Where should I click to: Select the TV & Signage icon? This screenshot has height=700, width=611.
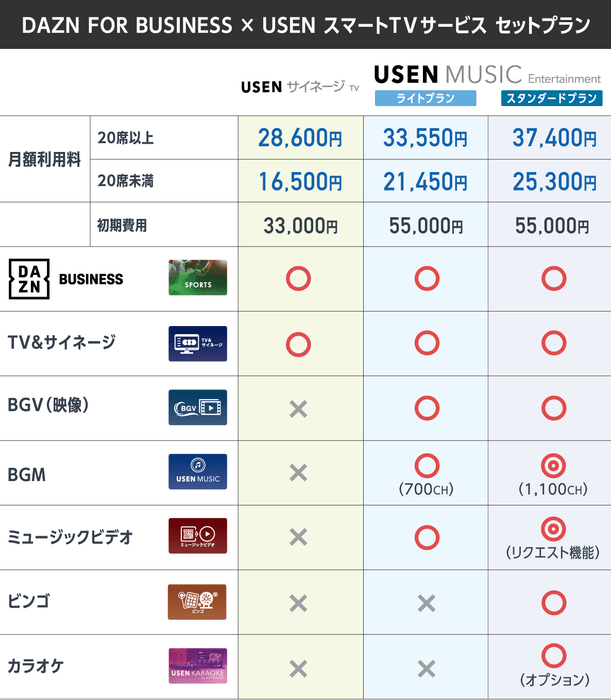click(197, 343)
